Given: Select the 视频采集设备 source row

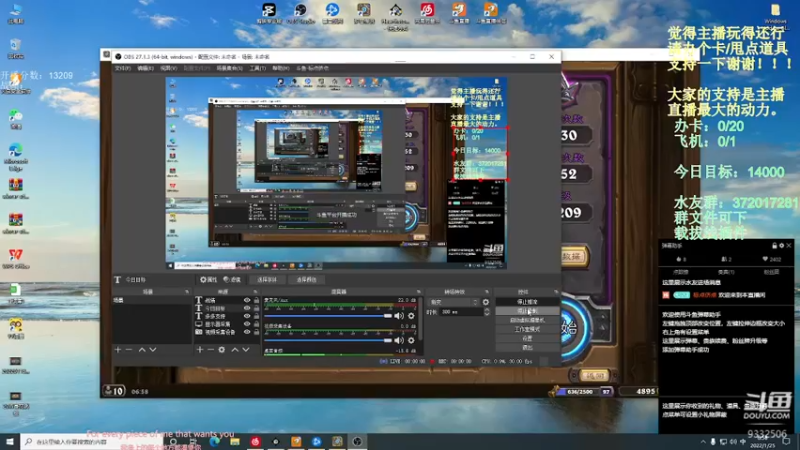Looking at the screenshot, I should click(227, 332).
